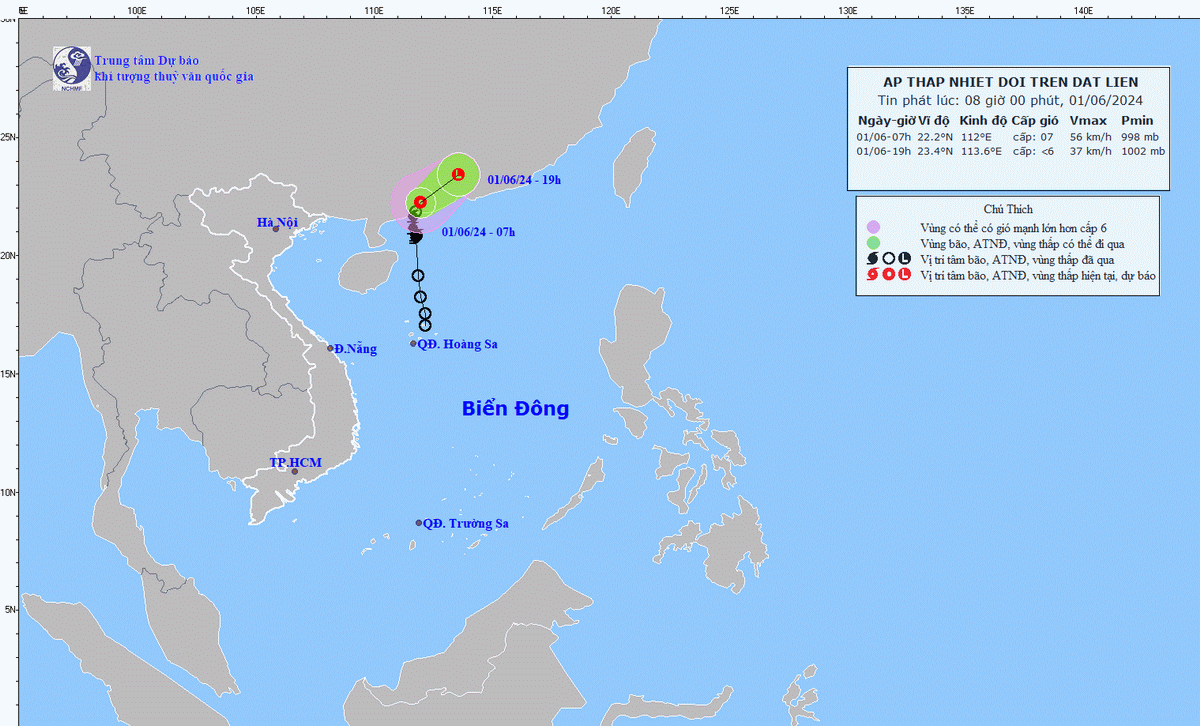Click the 01/06/24 - 07h time label on map
Viewport: 1200px width, 726px height.
pyautogui.click(x=478, y=233)
